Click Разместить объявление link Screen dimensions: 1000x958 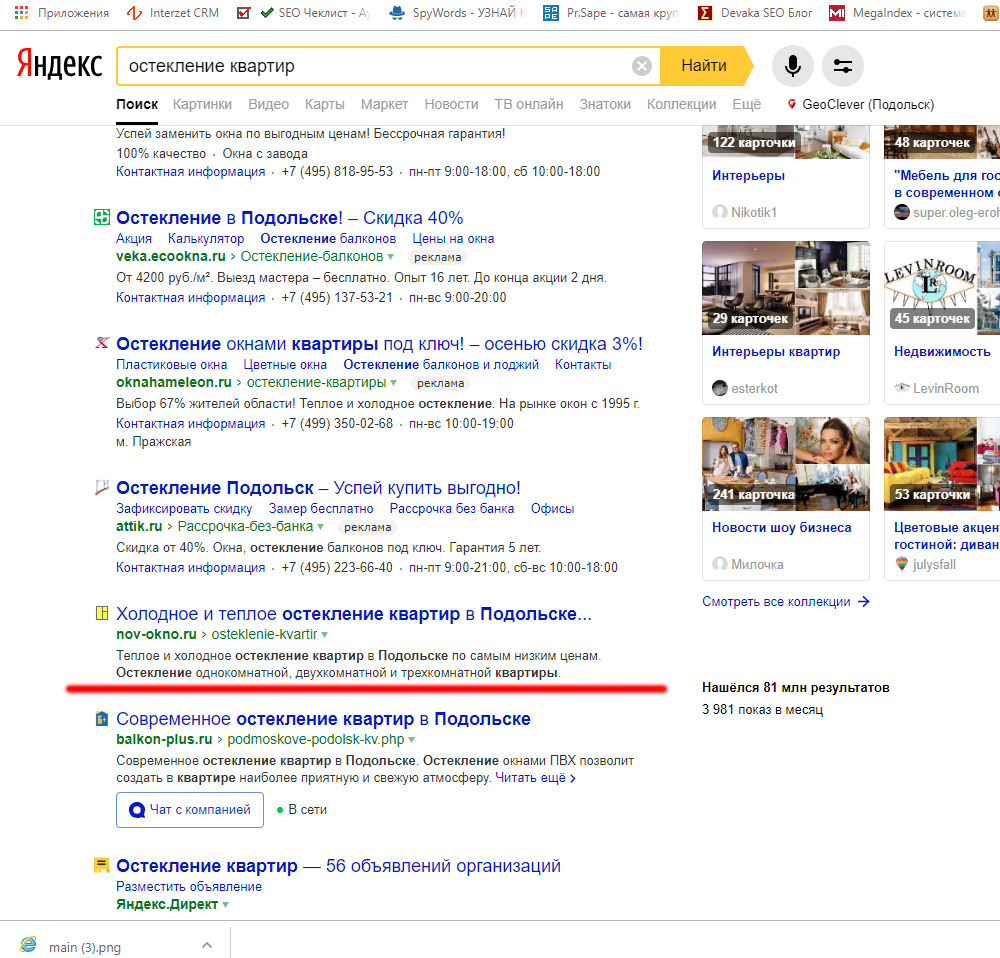tap(189, 887)
